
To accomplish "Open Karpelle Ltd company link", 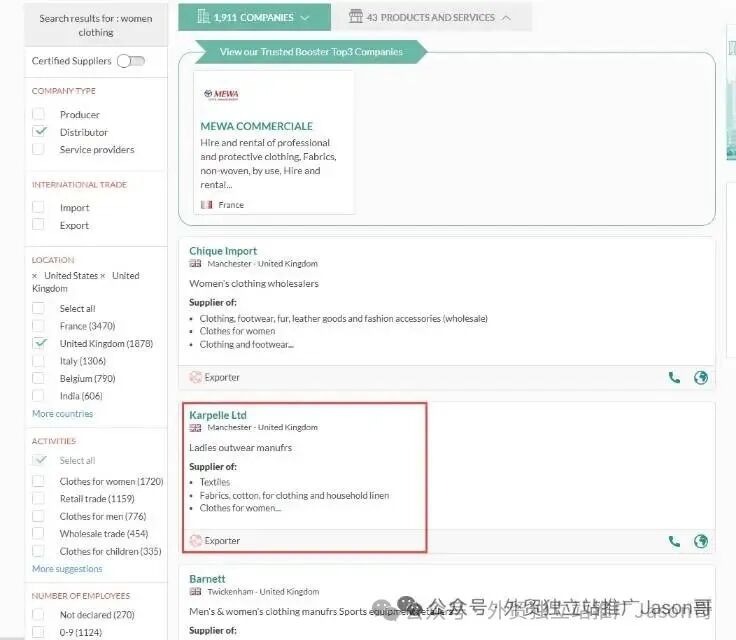I will click(x=218, y=415).
